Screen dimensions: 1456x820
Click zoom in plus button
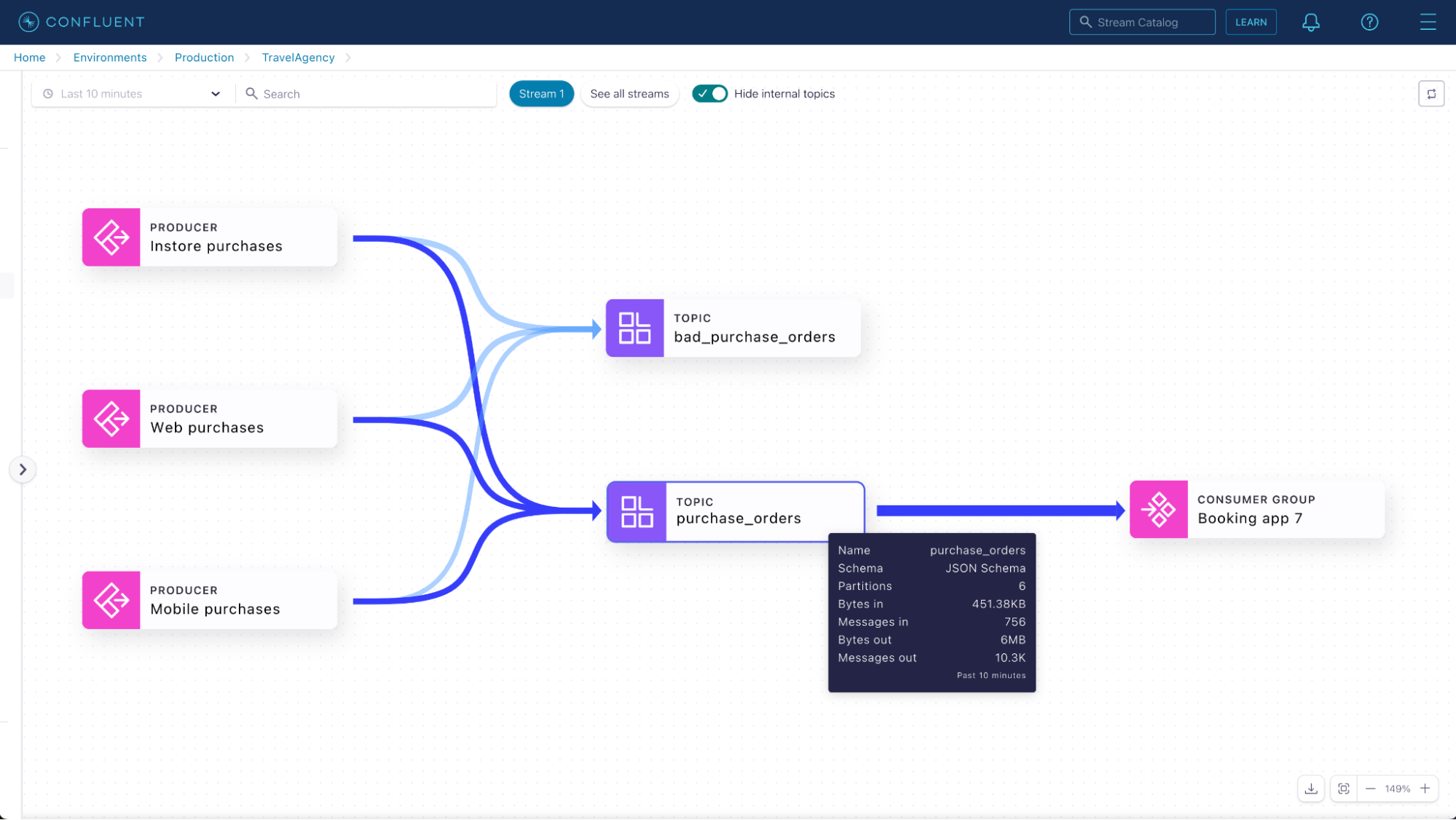(1425, 789)
